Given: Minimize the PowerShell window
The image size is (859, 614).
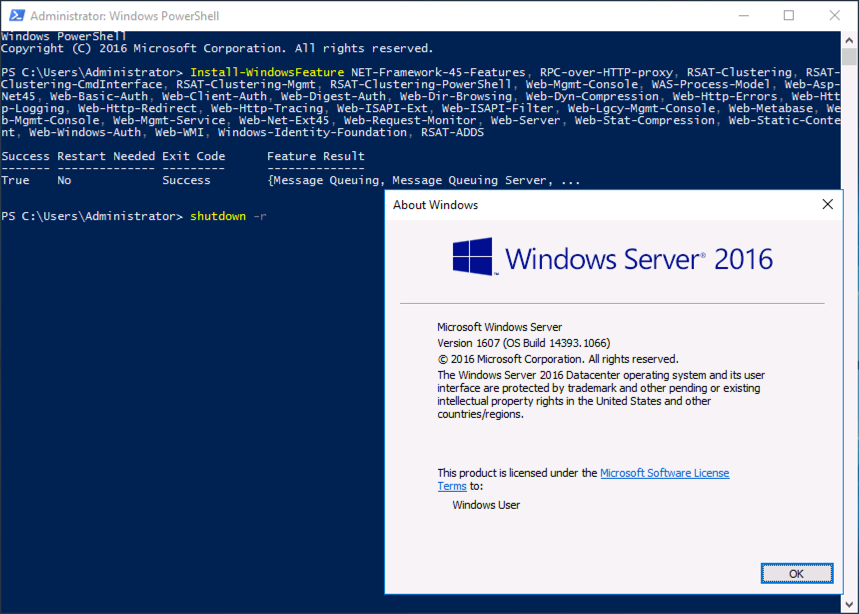Looking at the screenshot, I should (743, 15).
